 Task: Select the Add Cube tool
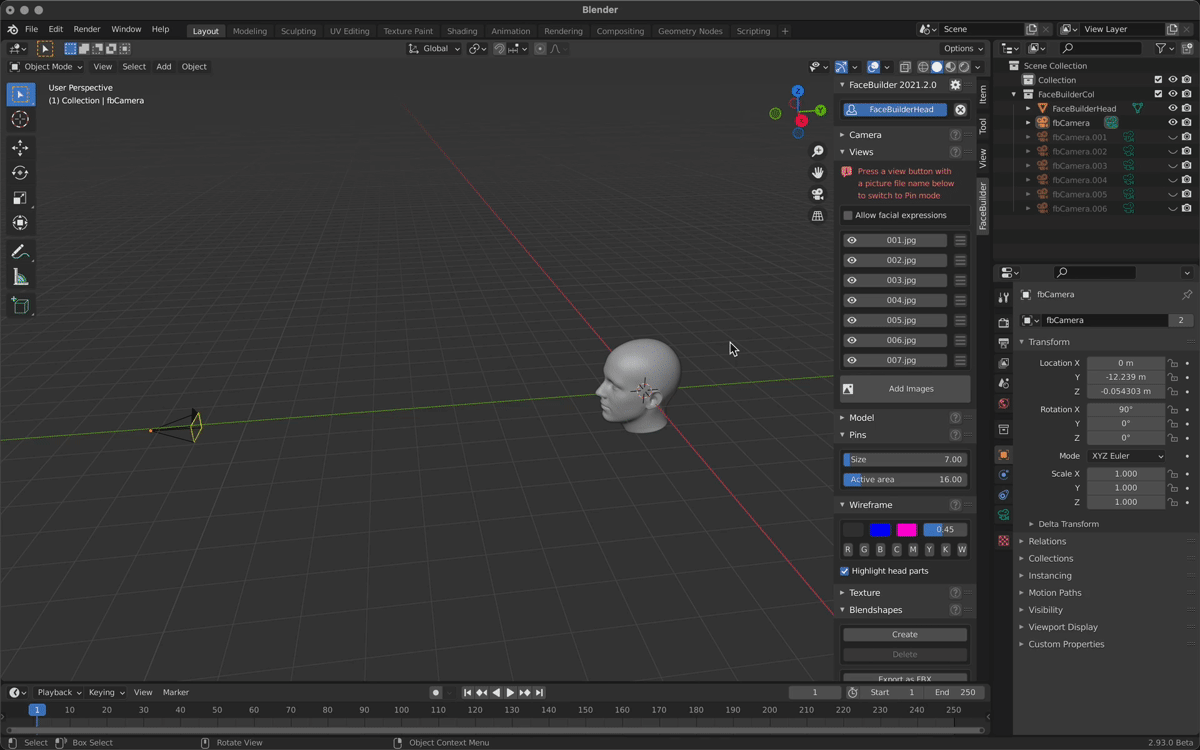click(x=20, y=306)
